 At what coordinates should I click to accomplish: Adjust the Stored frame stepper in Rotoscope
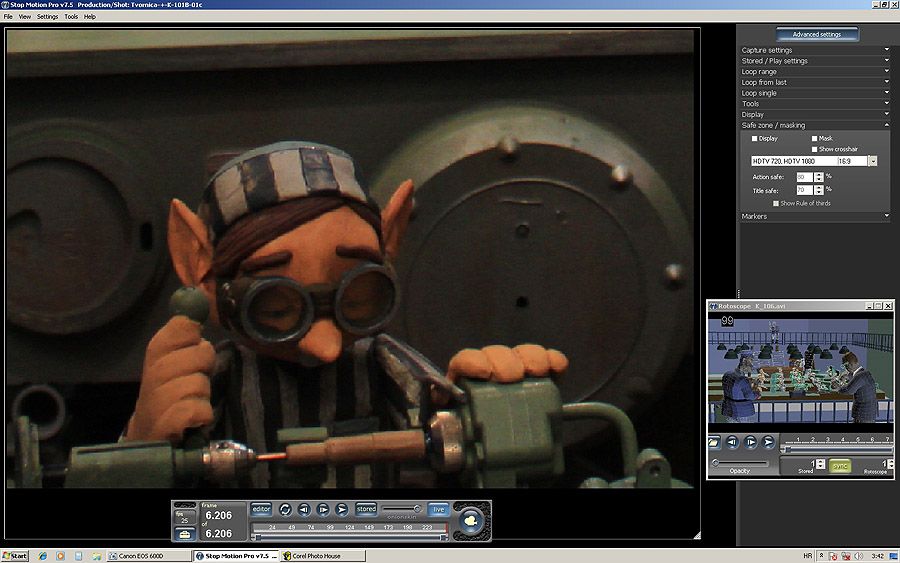point(820,464)
